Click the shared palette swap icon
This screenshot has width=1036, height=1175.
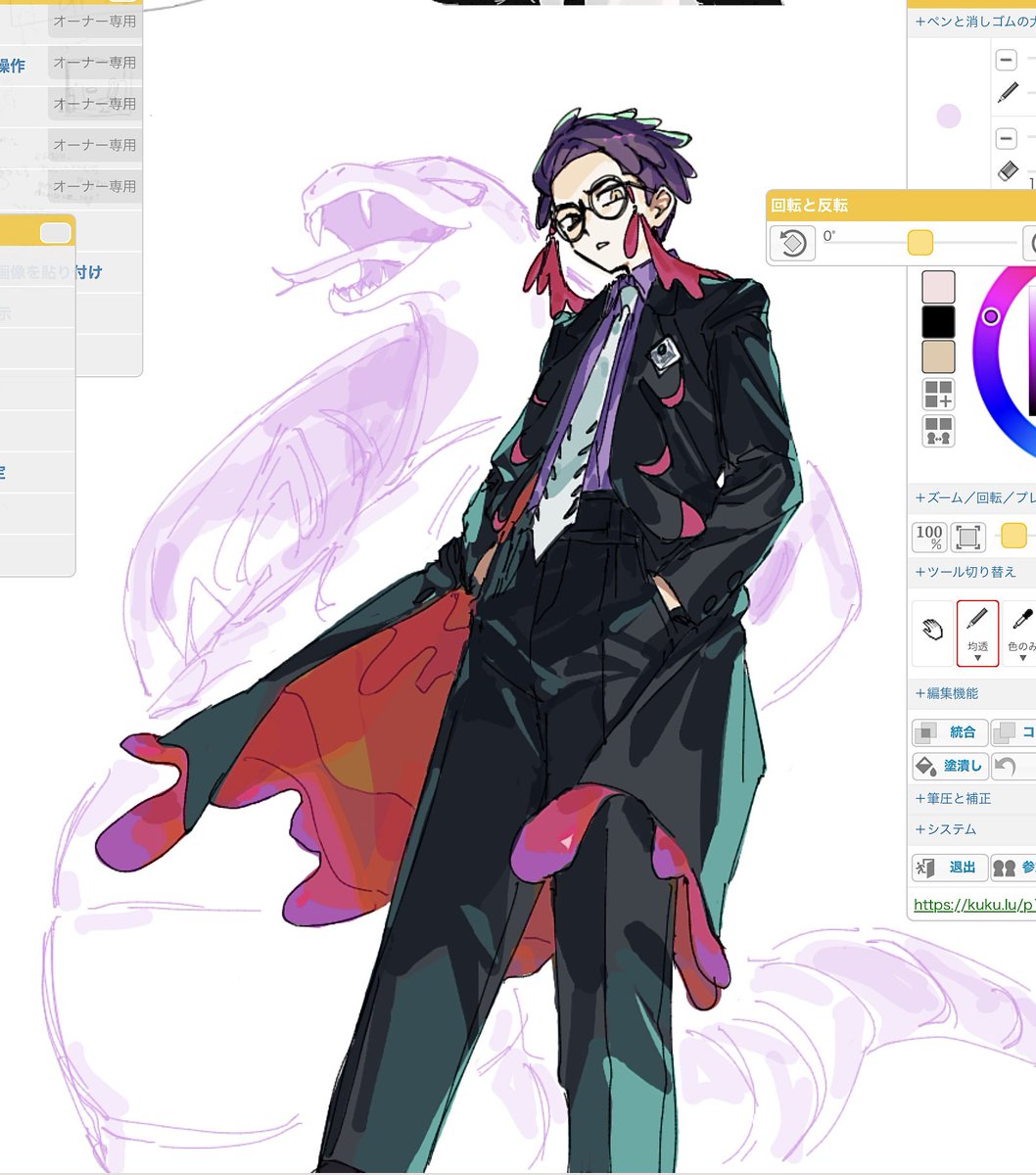click(x=938, y=430)
